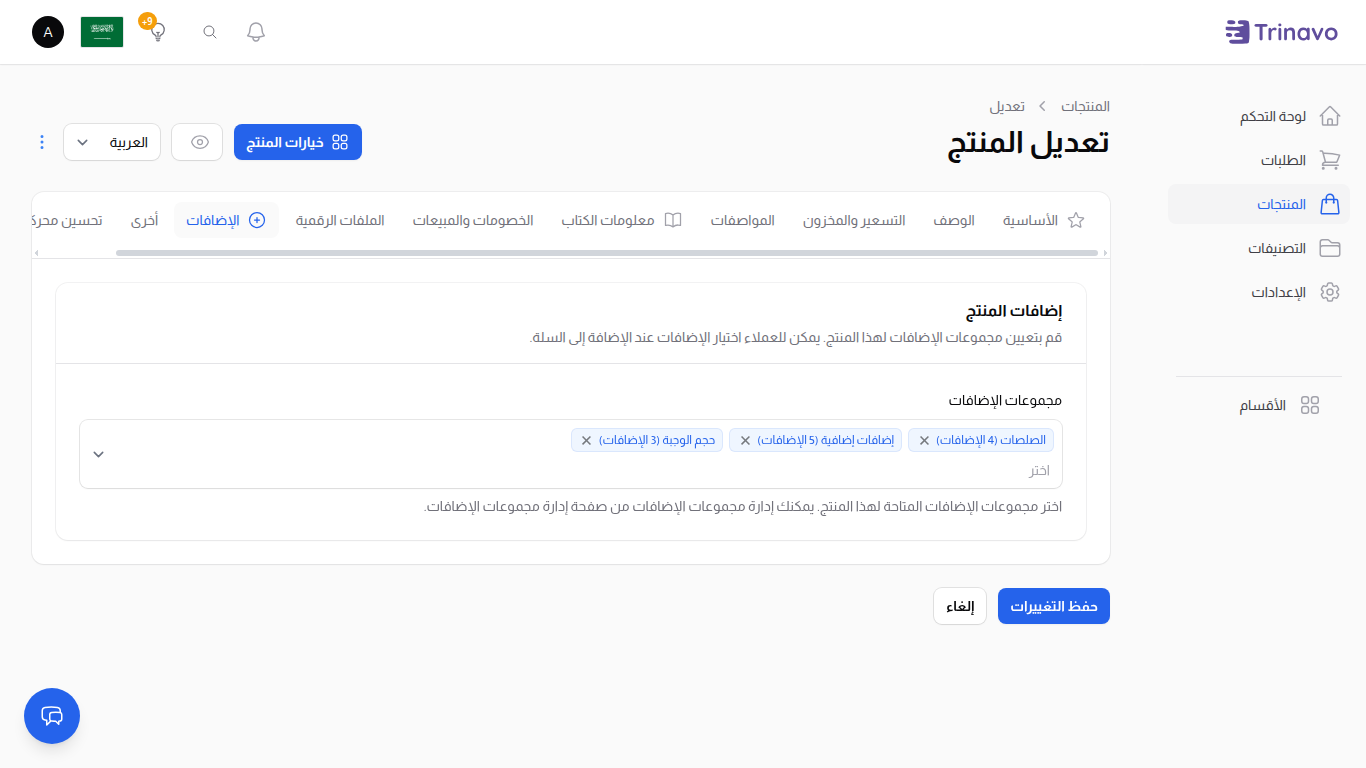Open الإعدادات via the gear icon
Viewport: 1366px width, 768px height.
(x=1330, y=292)
